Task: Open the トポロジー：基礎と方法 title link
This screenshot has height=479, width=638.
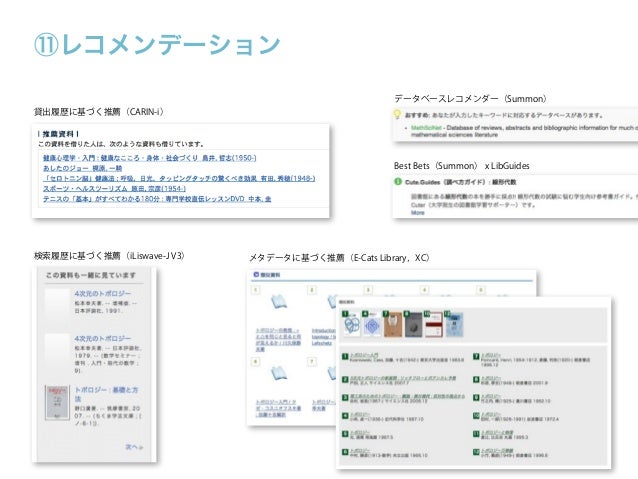Action: (106, 394)
